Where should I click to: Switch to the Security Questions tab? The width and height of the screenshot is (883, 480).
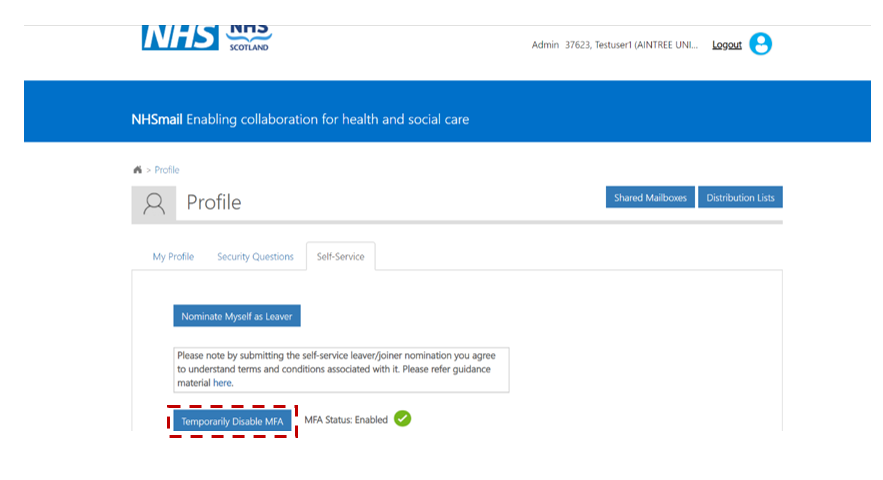point(255,256)
